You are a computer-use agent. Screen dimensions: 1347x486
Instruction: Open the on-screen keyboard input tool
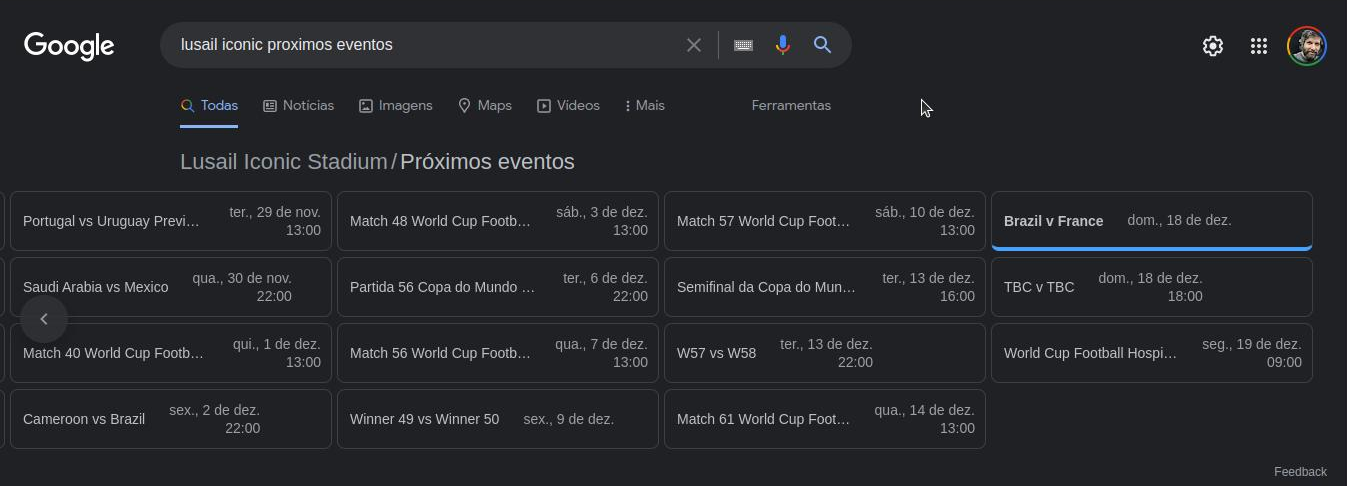click(x=743, y=45)
